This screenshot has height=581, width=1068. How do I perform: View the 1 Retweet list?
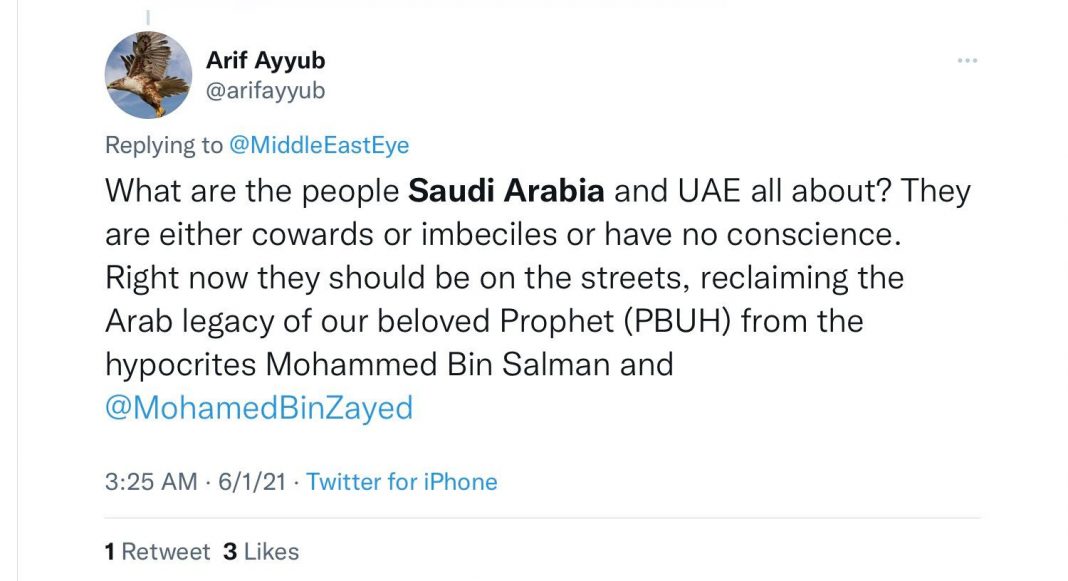[x=157, y=551]
